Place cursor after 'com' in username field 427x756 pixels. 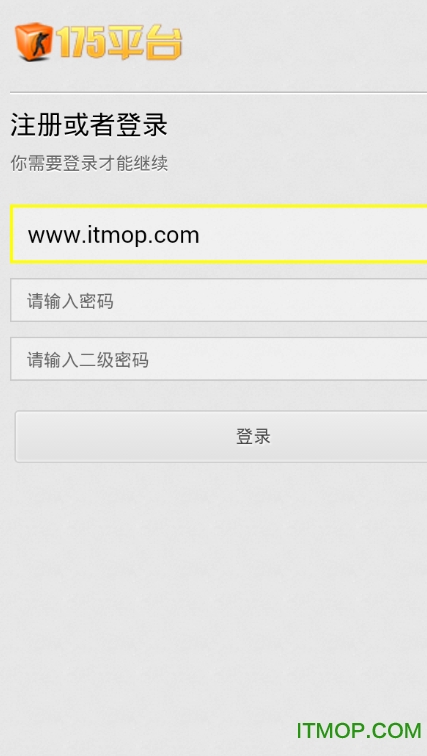click(x=200, y=235)
